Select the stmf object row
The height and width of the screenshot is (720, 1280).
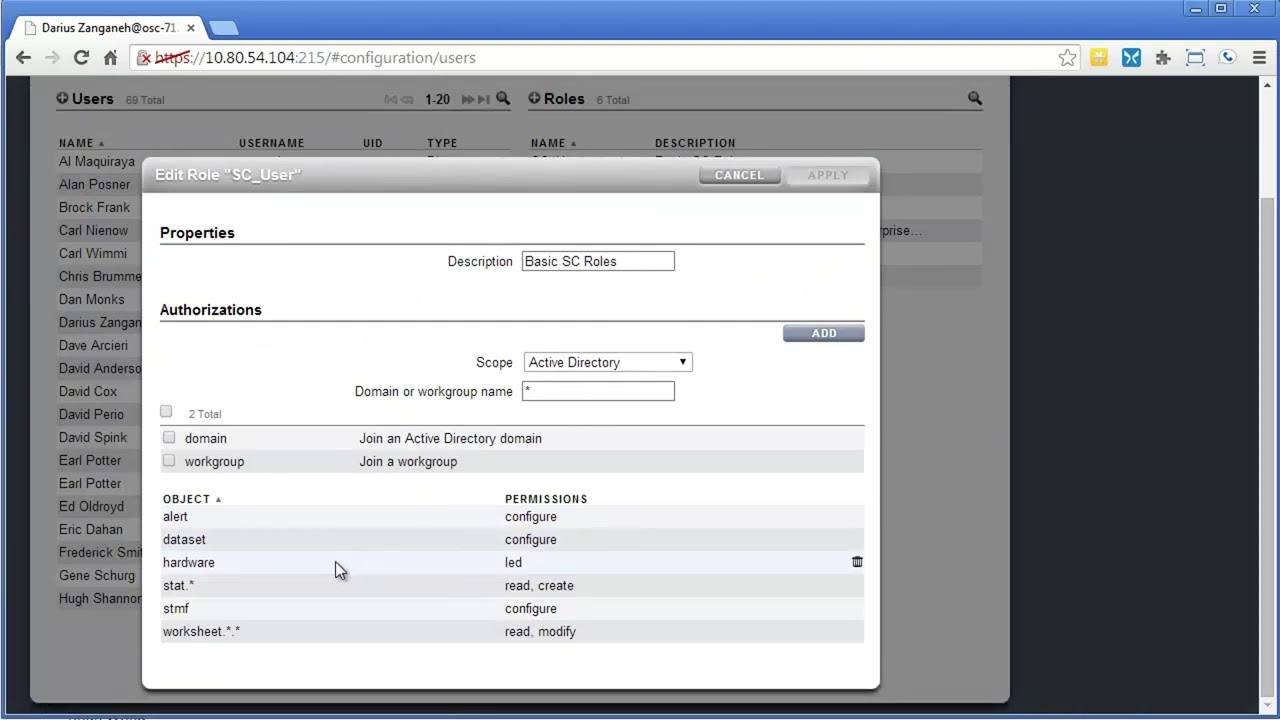pos(512,608)
